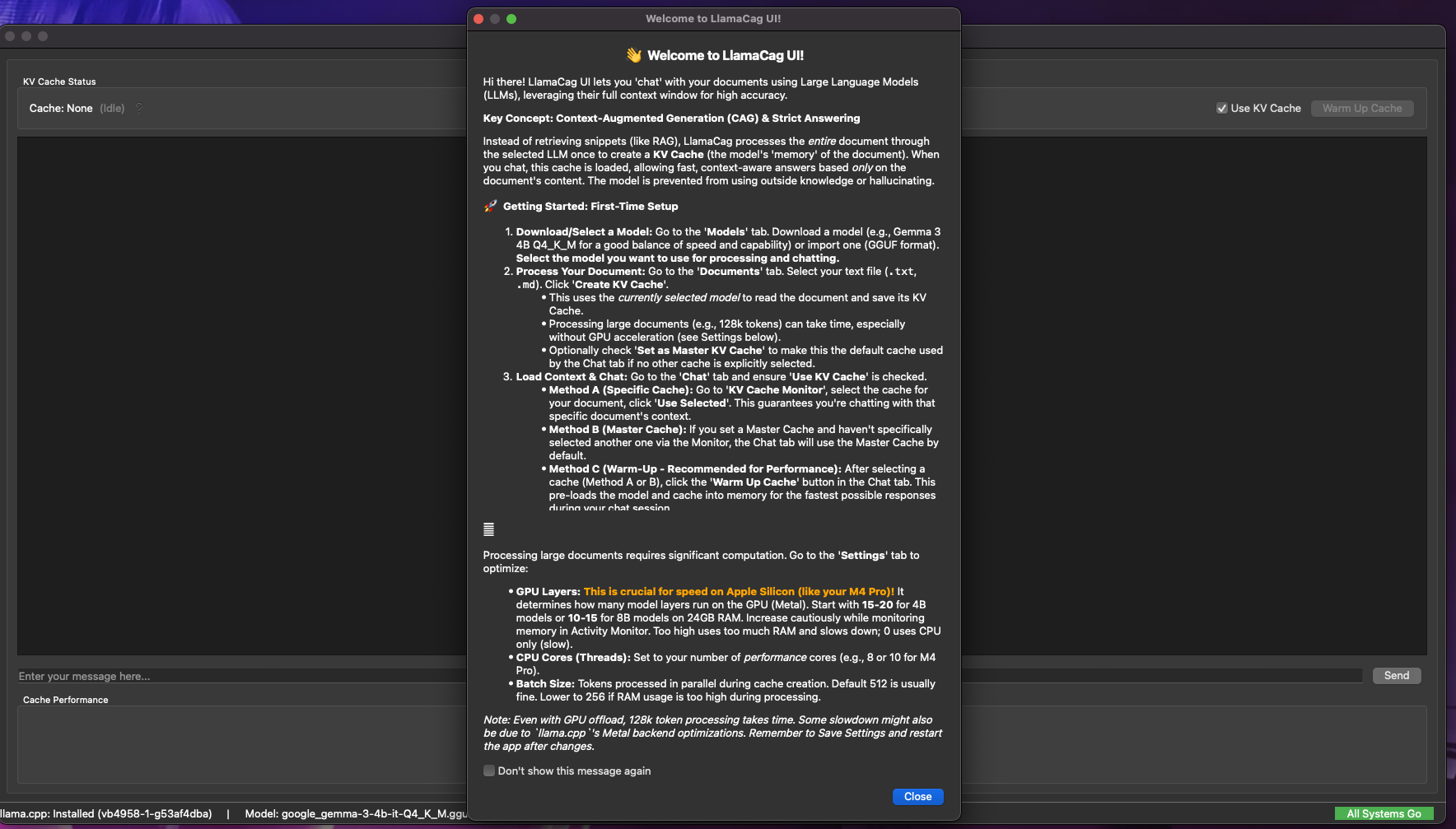
Task: Click the waving hand emoji in the welcome header
Action: [x=633, y=55]
